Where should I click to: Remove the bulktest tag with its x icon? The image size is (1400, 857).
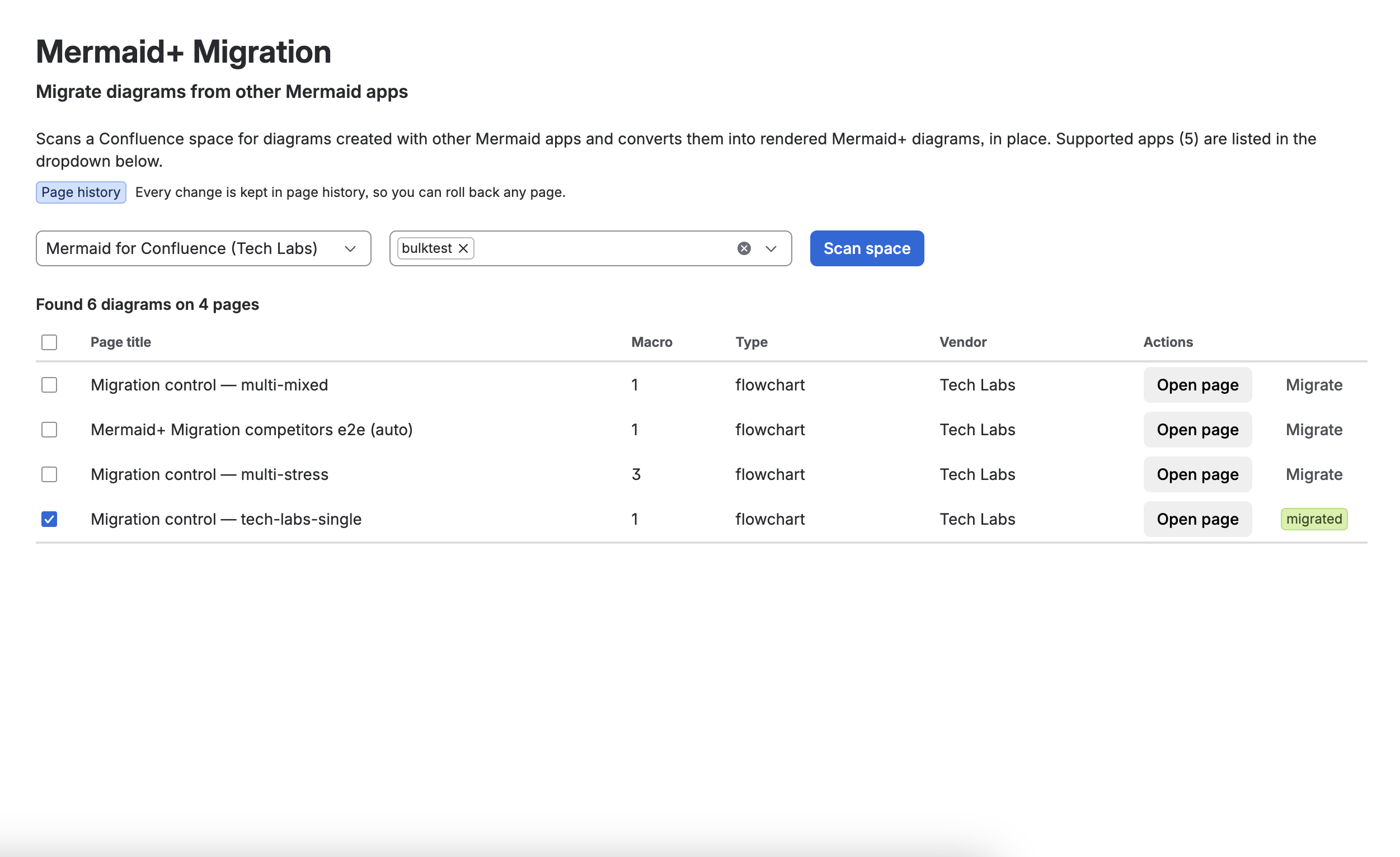tap(463, 248)
